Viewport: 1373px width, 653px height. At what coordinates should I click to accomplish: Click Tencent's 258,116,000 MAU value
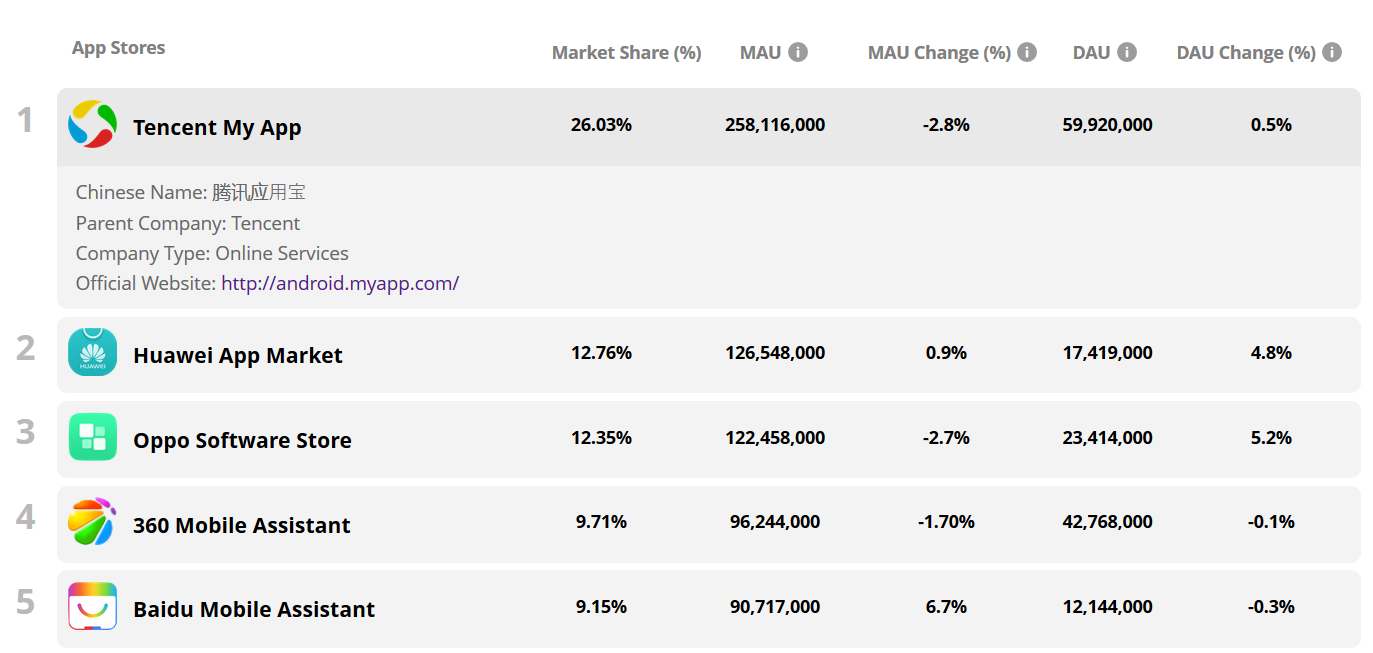775,125
